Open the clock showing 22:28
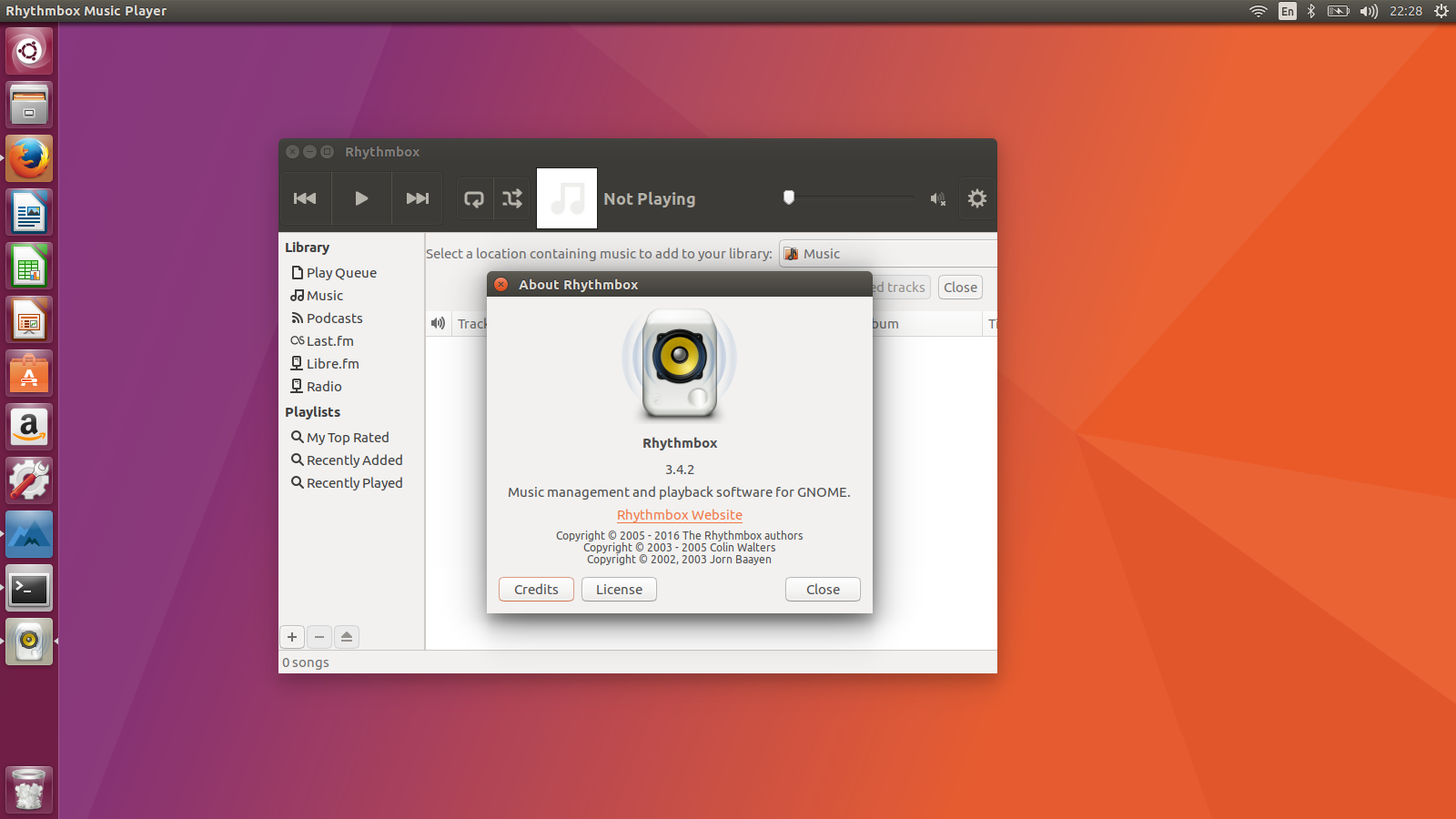Viewport: 1456px width, 819px height. click(1406, 11)
